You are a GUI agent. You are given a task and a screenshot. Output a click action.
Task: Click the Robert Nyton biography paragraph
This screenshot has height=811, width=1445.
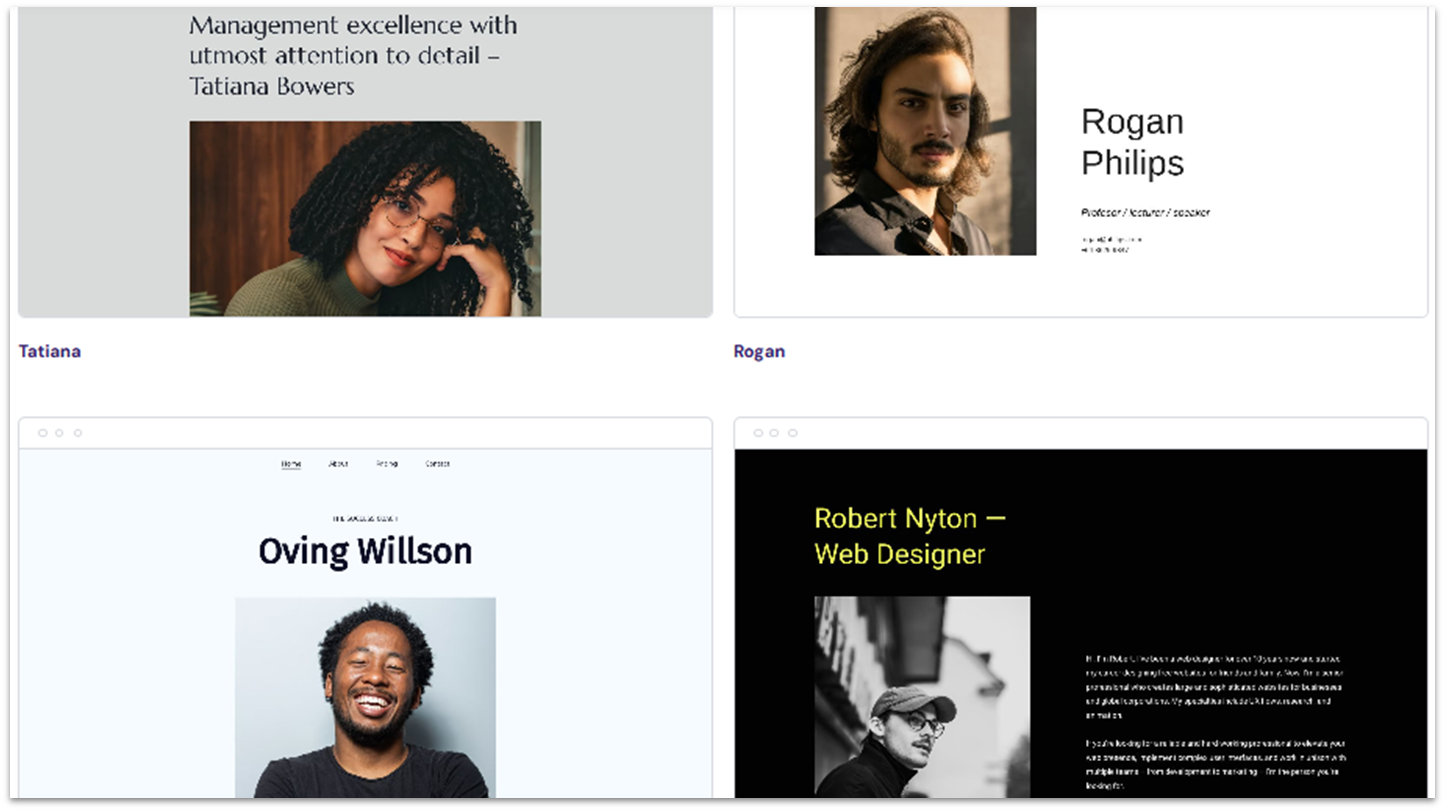pos(1216,722)
